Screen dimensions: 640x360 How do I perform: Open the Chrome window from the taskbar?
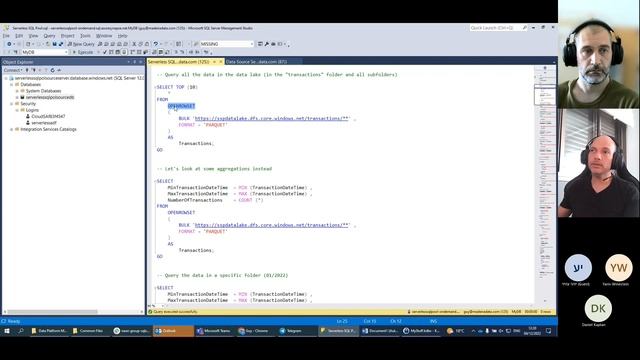pyautogui.click(x=256, y=331)
